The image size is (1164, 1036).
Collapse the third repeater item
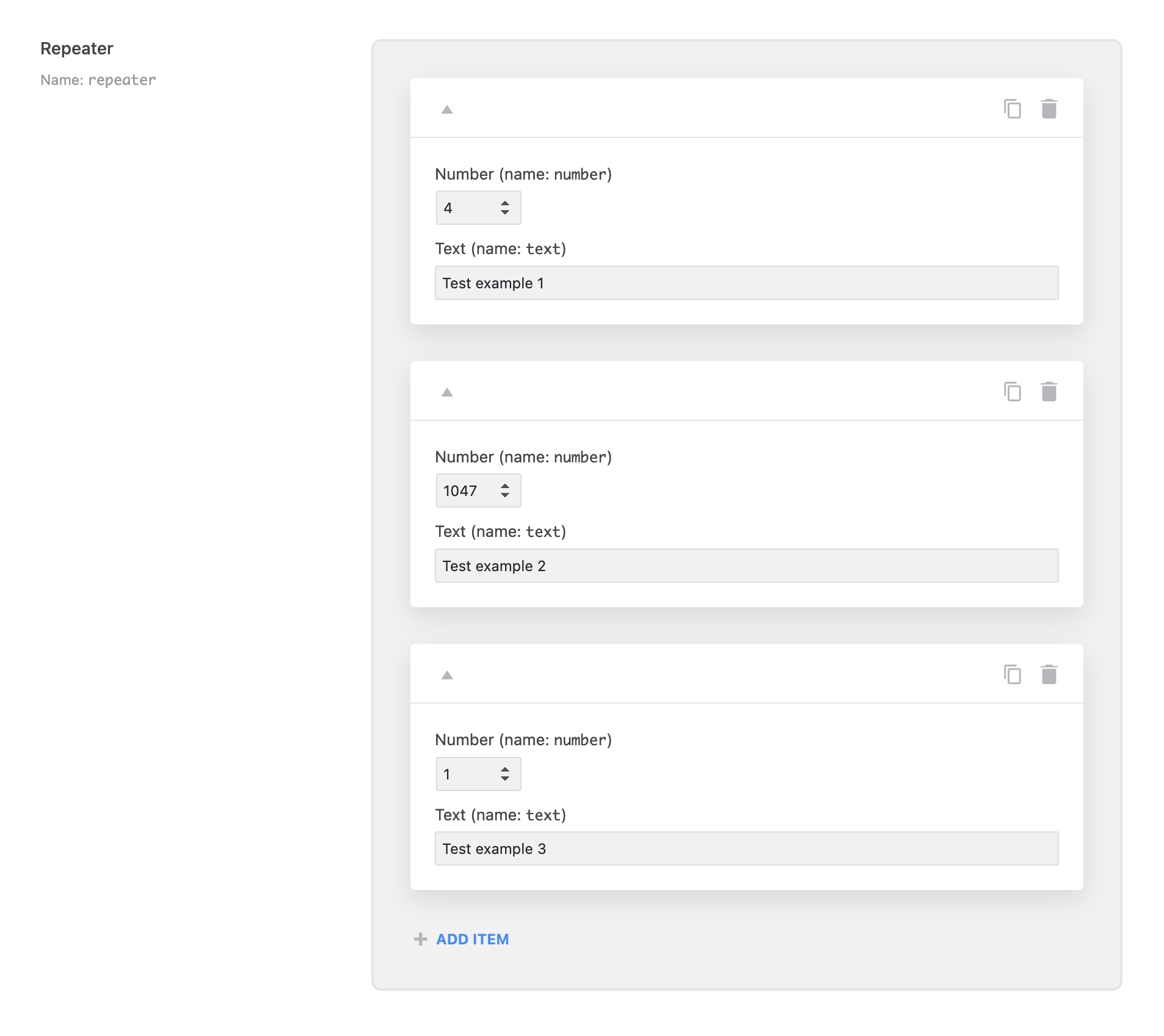[447, 676]
